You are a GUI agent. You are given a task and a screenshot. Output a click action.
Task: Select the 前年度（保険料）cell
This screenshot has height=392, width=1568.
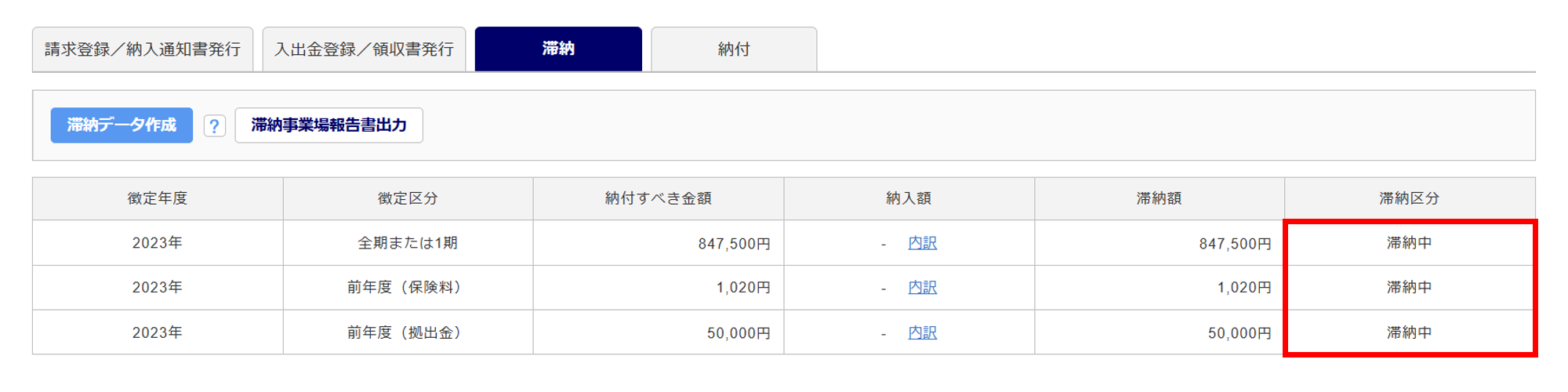(x=408, y=288)
